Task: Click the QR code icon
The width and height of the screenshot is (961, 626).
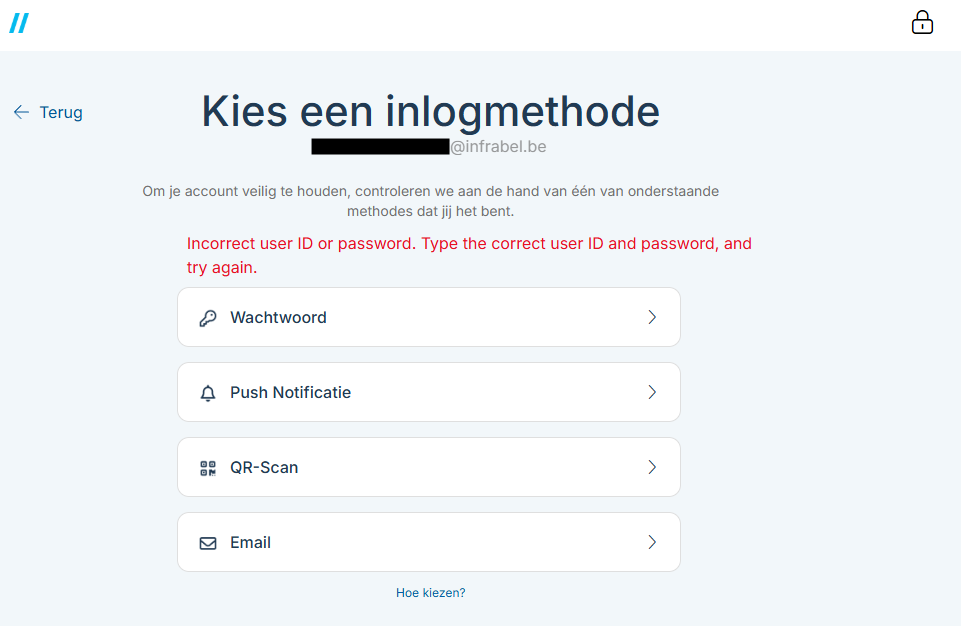Action: pyautogui.click(x=208, y=468)
